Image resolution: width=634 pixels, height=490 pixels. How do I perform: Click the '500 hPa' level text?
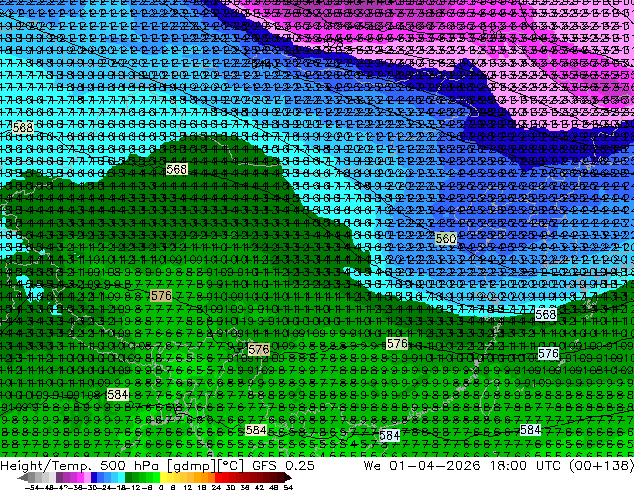coord(129,466)
